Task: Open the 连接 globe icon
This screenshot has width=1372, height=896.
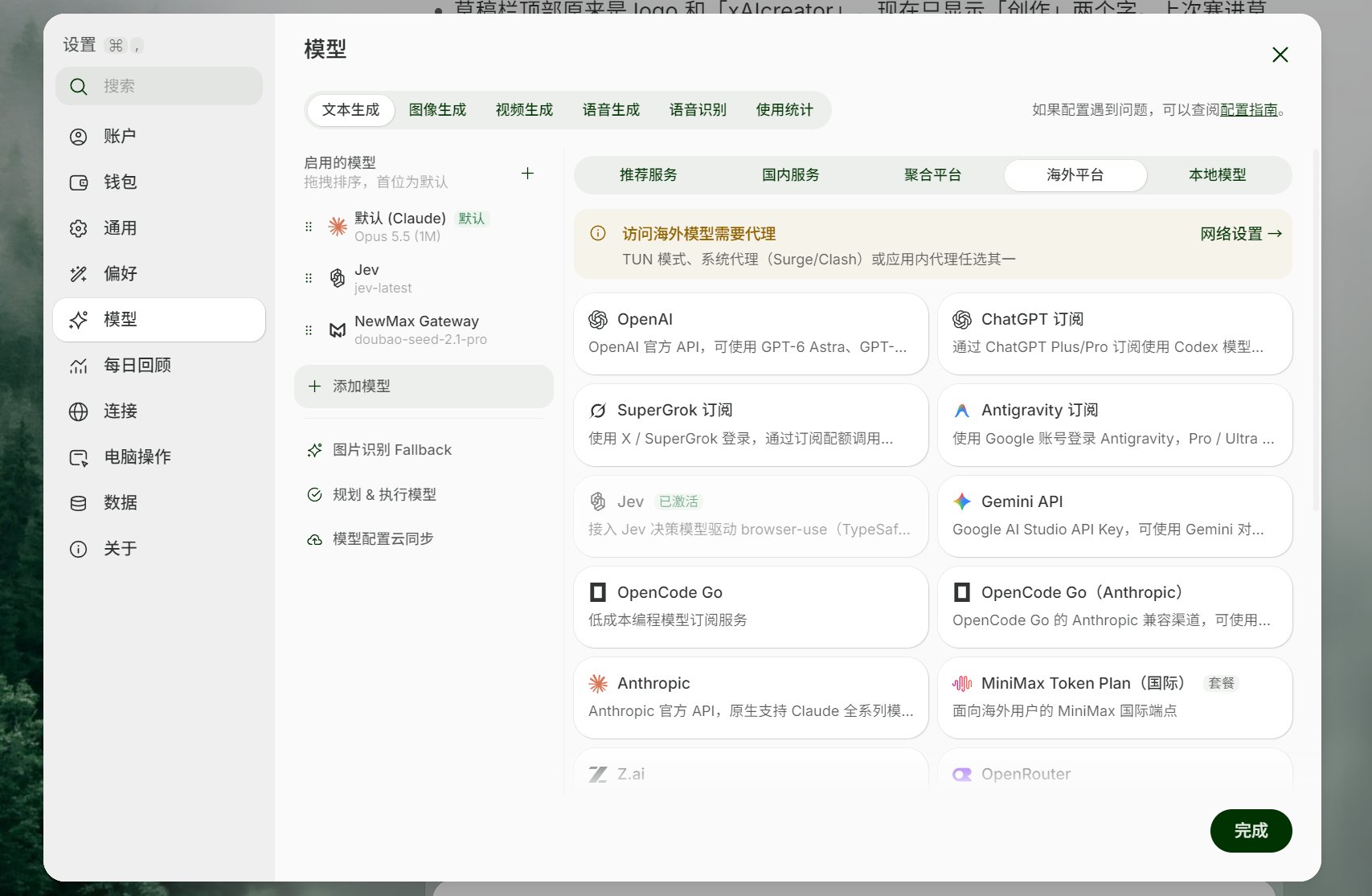Action: 78,411
